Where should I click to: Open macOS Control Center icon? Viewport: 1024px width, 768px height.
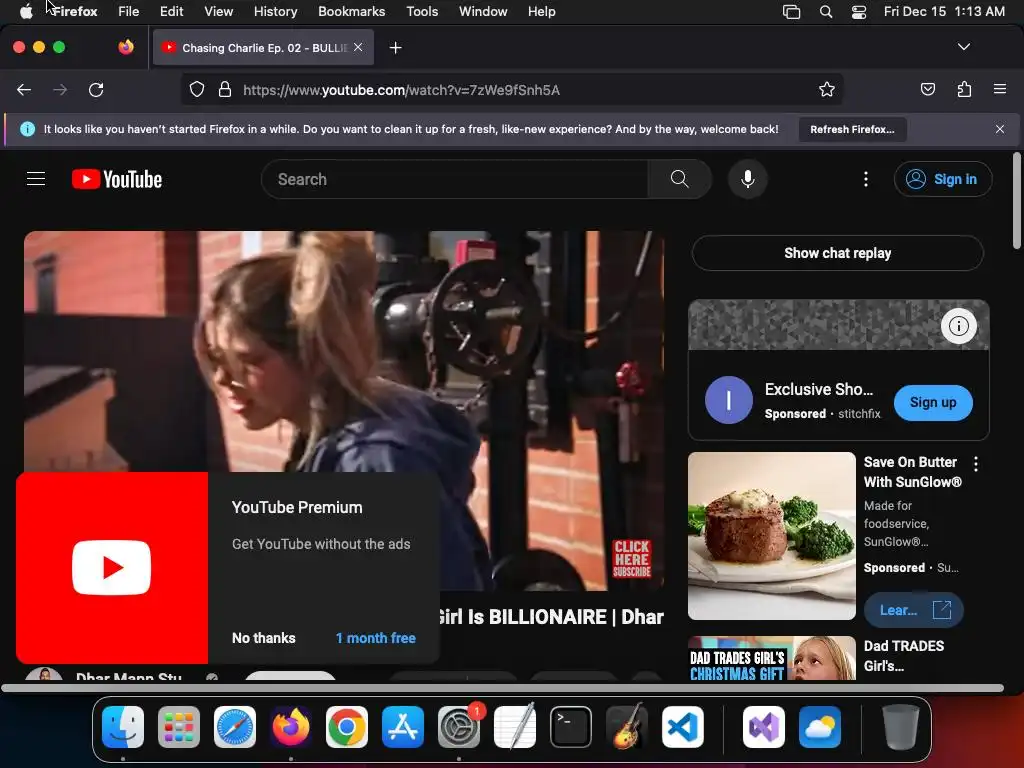click(859, 12)
